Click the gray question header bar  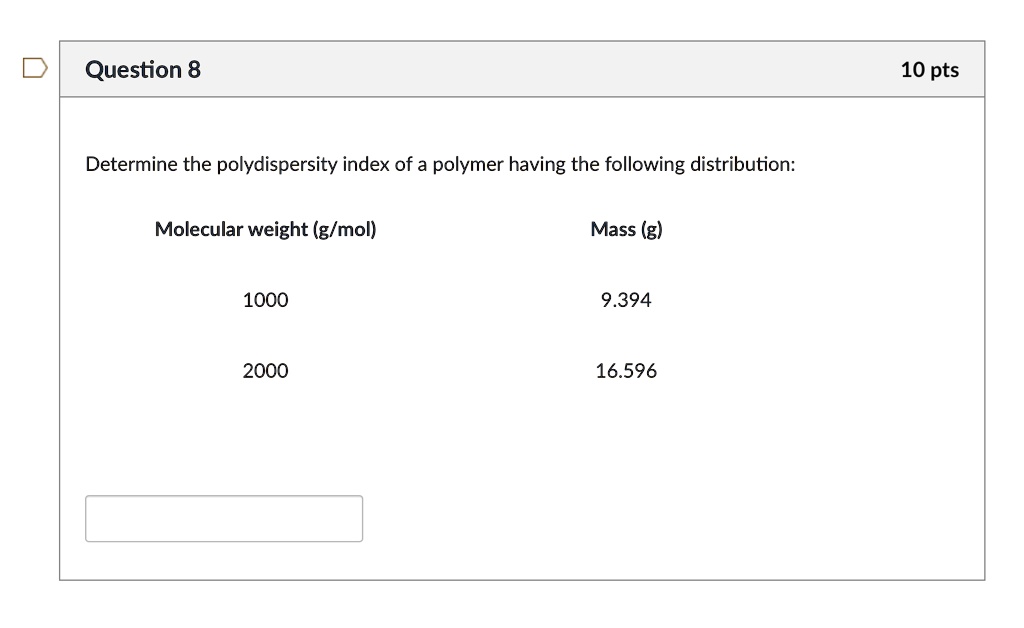522,69
